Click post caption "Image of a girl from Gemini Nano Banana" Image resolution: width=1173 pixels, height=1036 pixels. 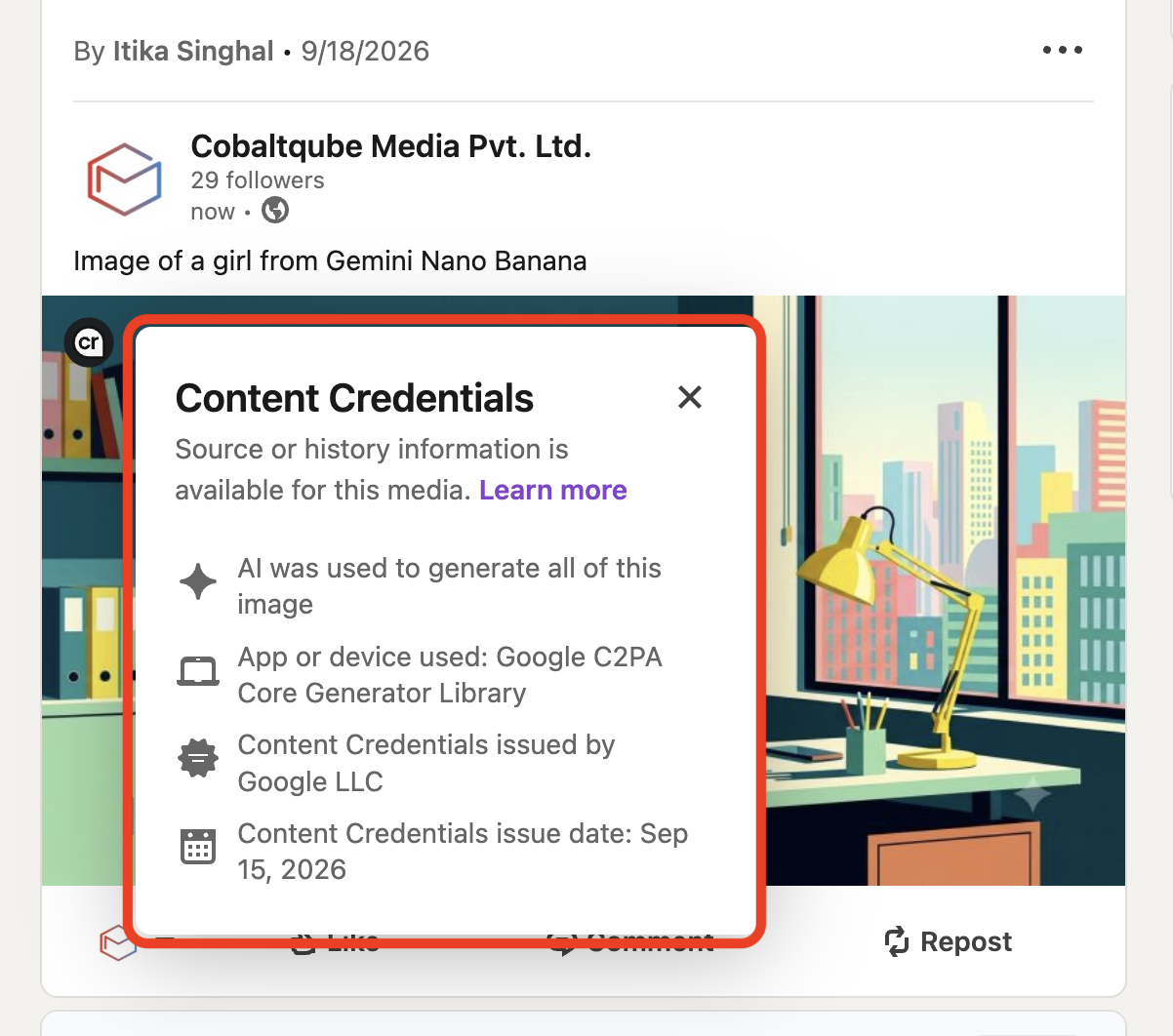(x=330, y=261)
